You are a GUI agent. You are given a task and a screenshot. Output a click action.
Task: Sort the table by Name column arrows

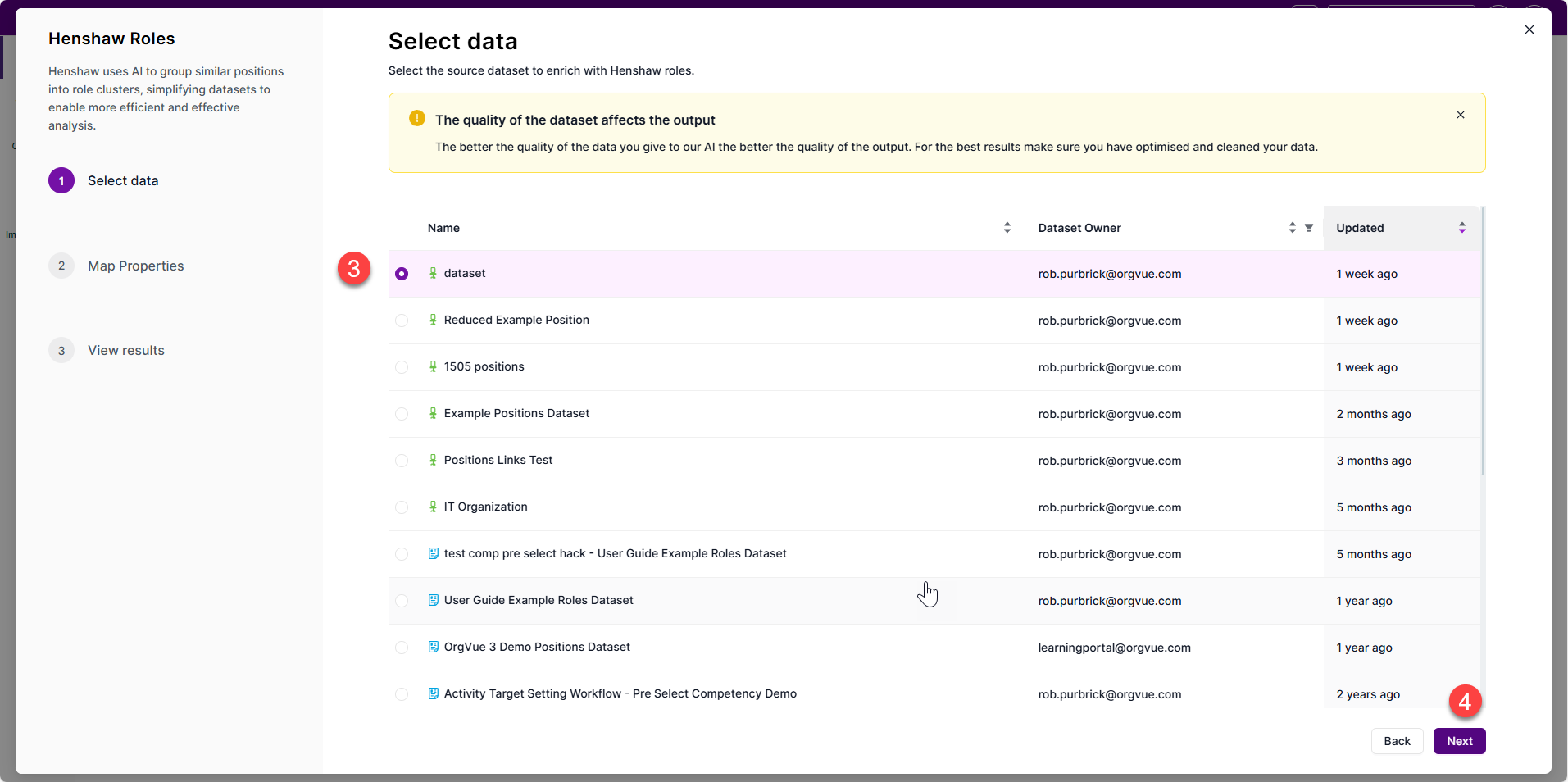tap(1007, 228)
